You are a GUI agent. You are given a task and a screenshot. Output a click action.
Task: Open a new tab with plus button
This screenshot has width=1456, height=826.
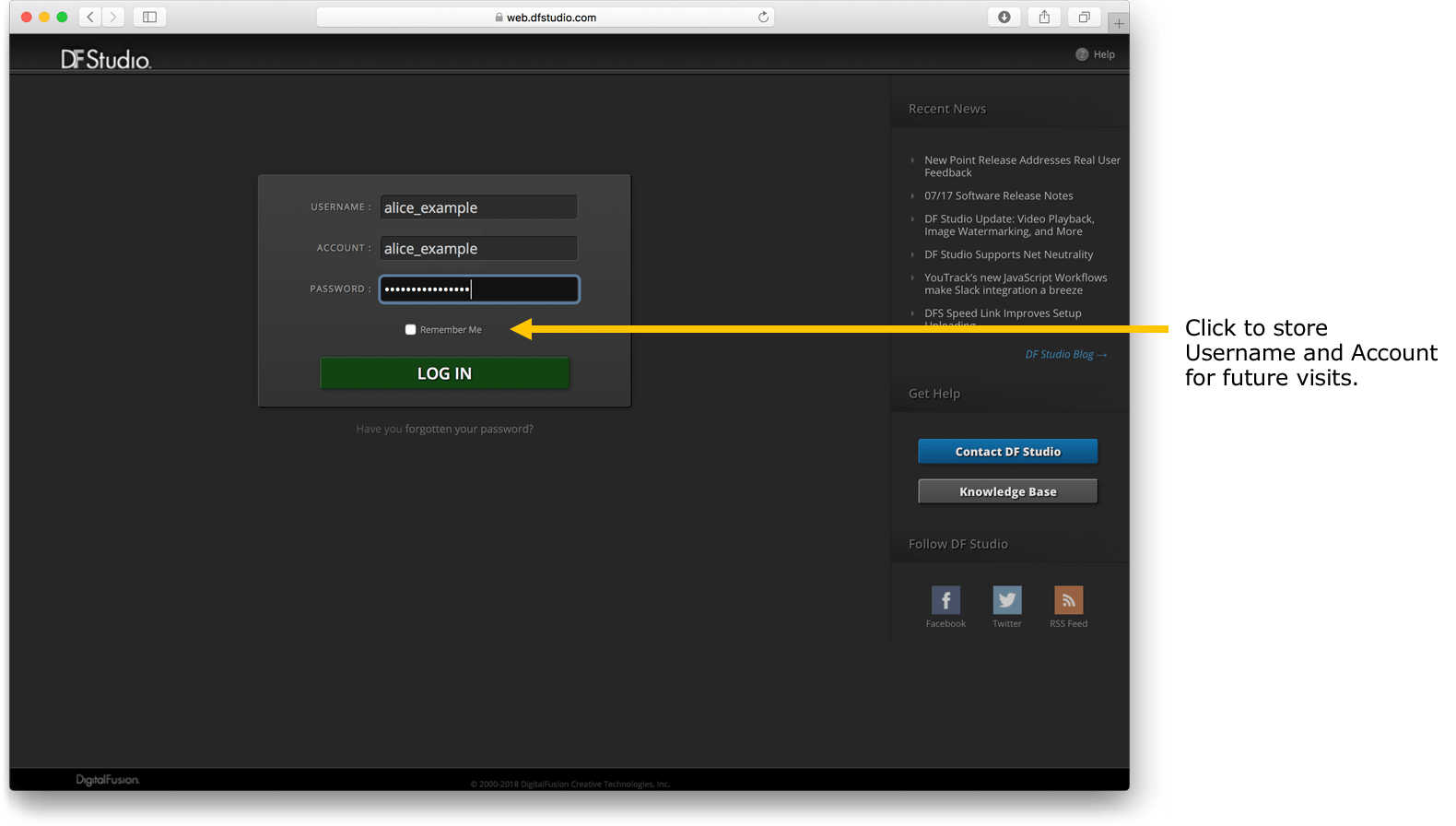pos(1119,23)
